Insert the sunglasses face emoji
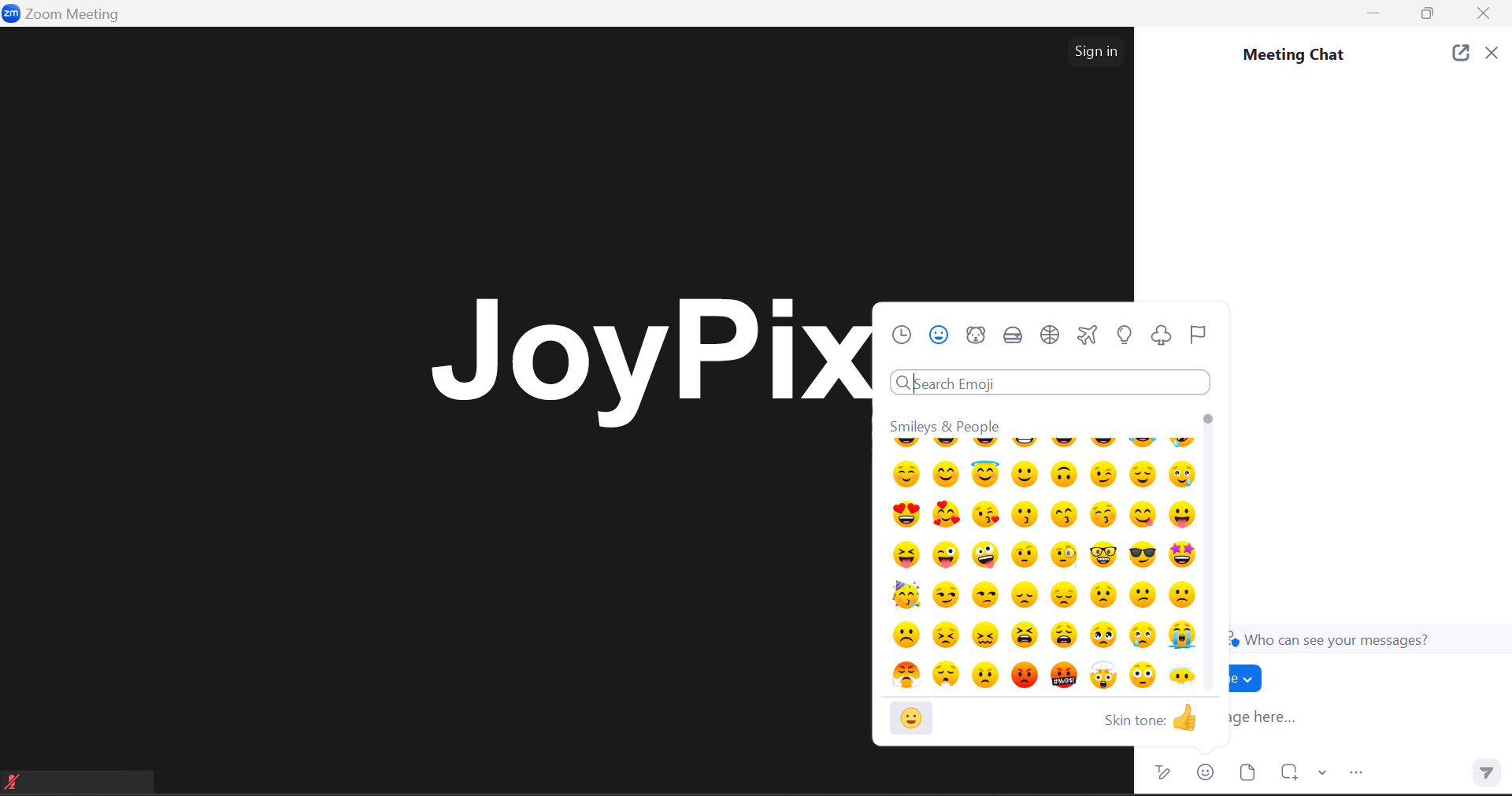The width and height of the screenshot is (1512, 796). pos(1143,555)
